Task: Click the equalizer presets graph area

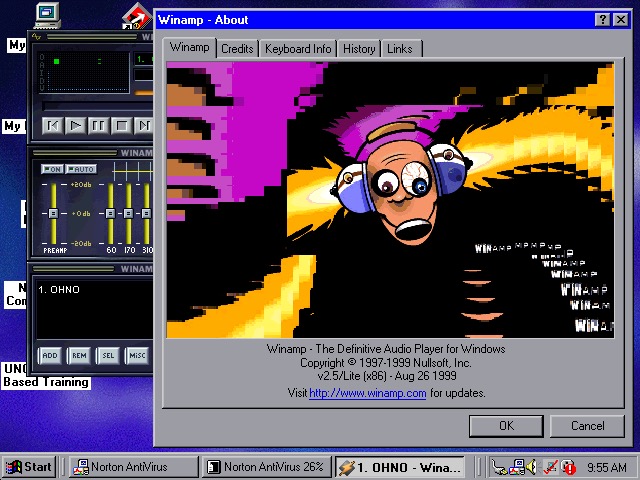Action: [x=133, y=171]
